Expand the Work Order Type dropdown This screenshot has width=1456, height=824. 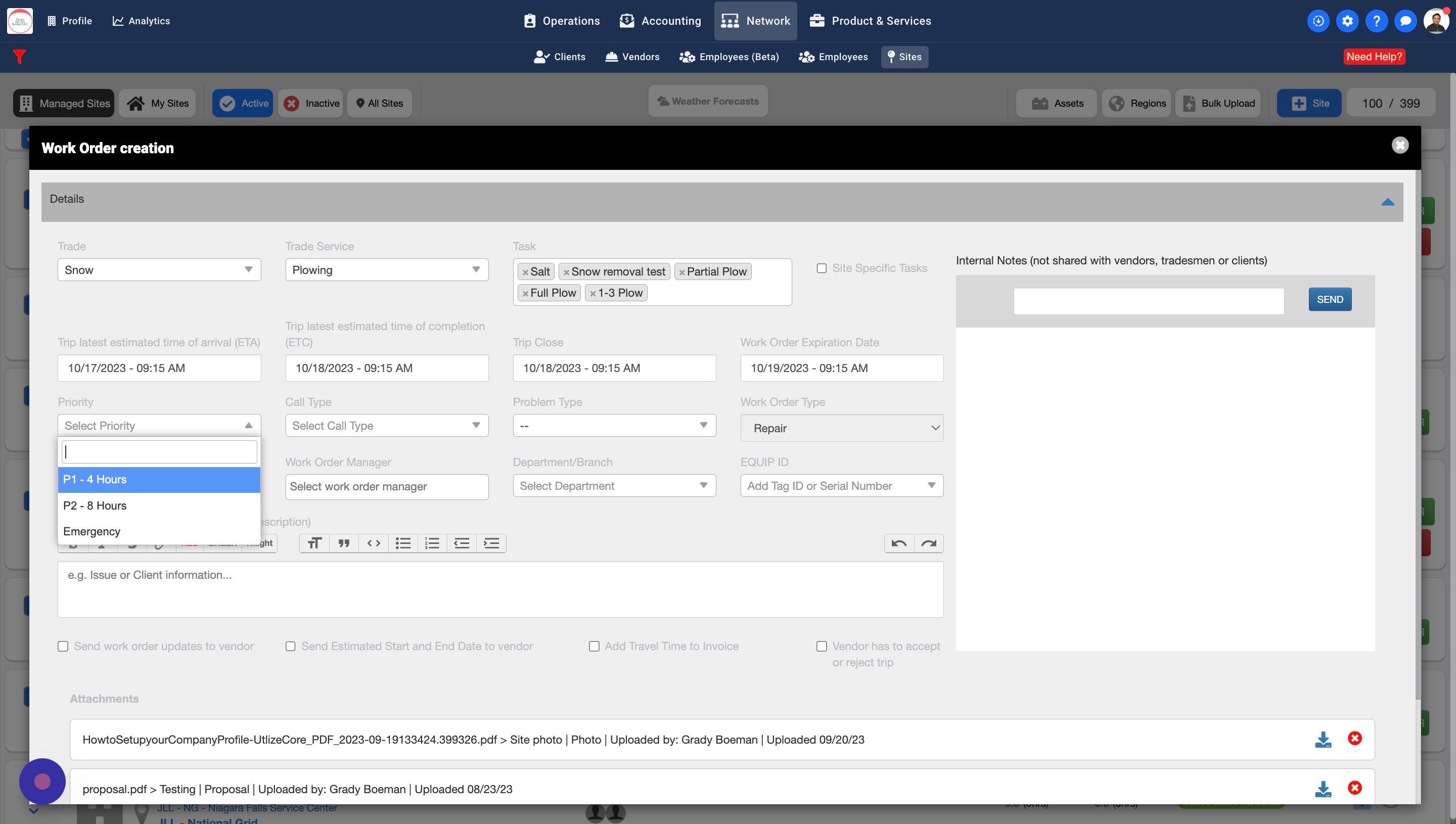pos(841,428)
